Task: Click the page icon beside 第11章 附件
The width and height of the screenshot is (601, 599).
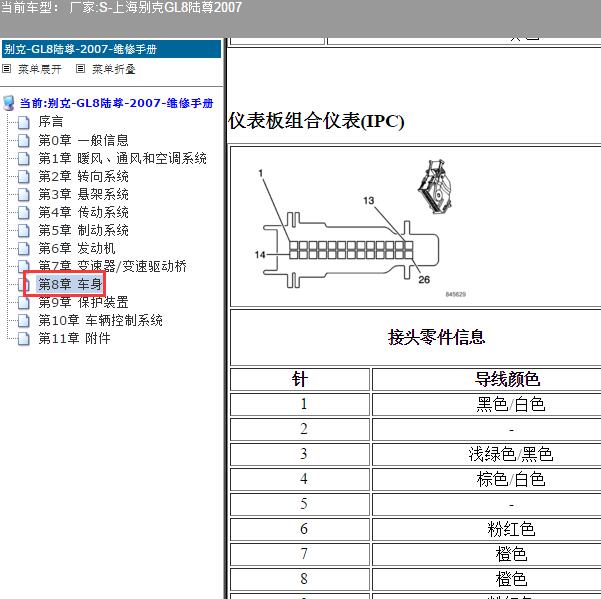Action: (24, 339)
